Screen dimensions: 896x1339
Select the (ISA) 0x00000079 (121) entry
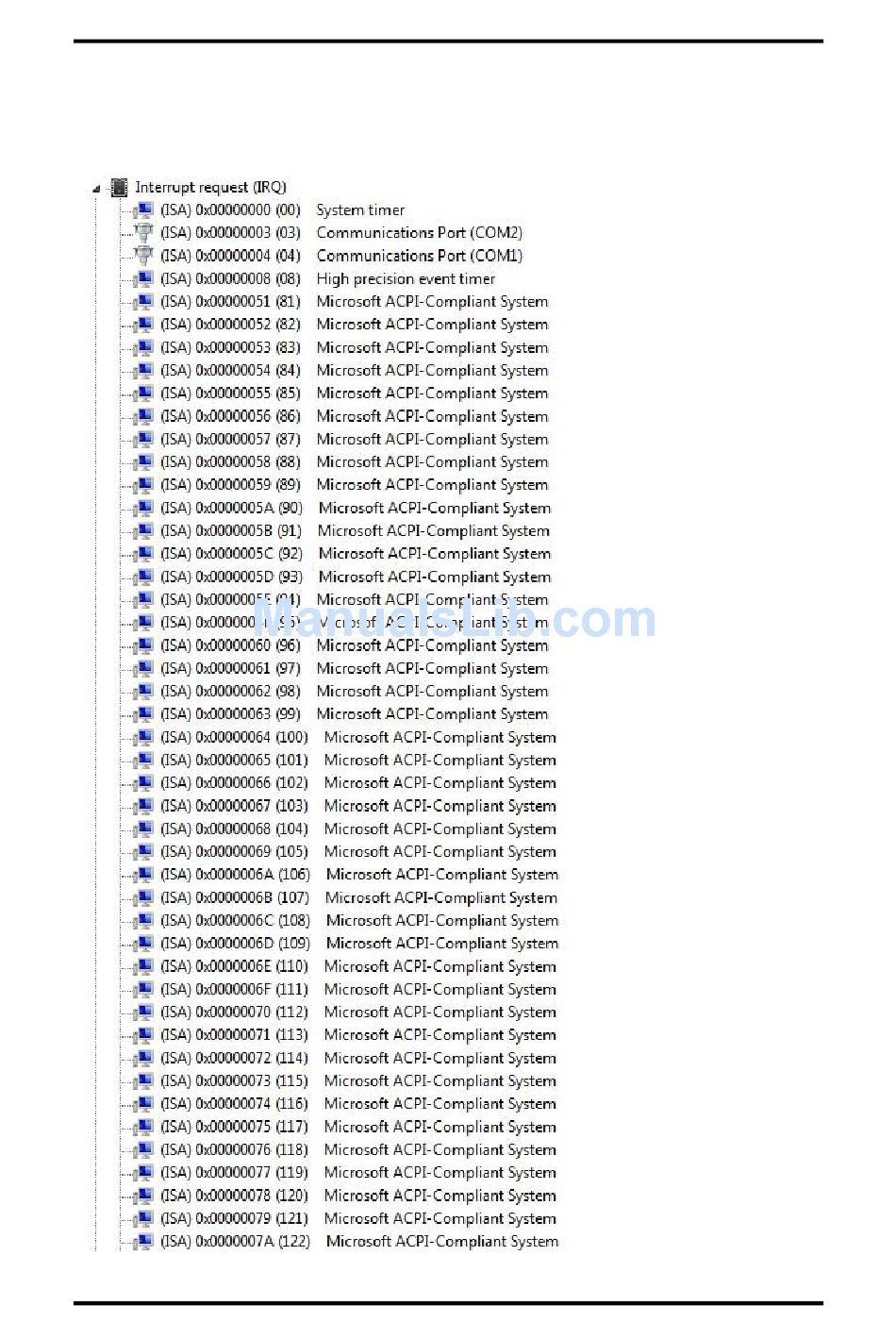click(358, 1219)
